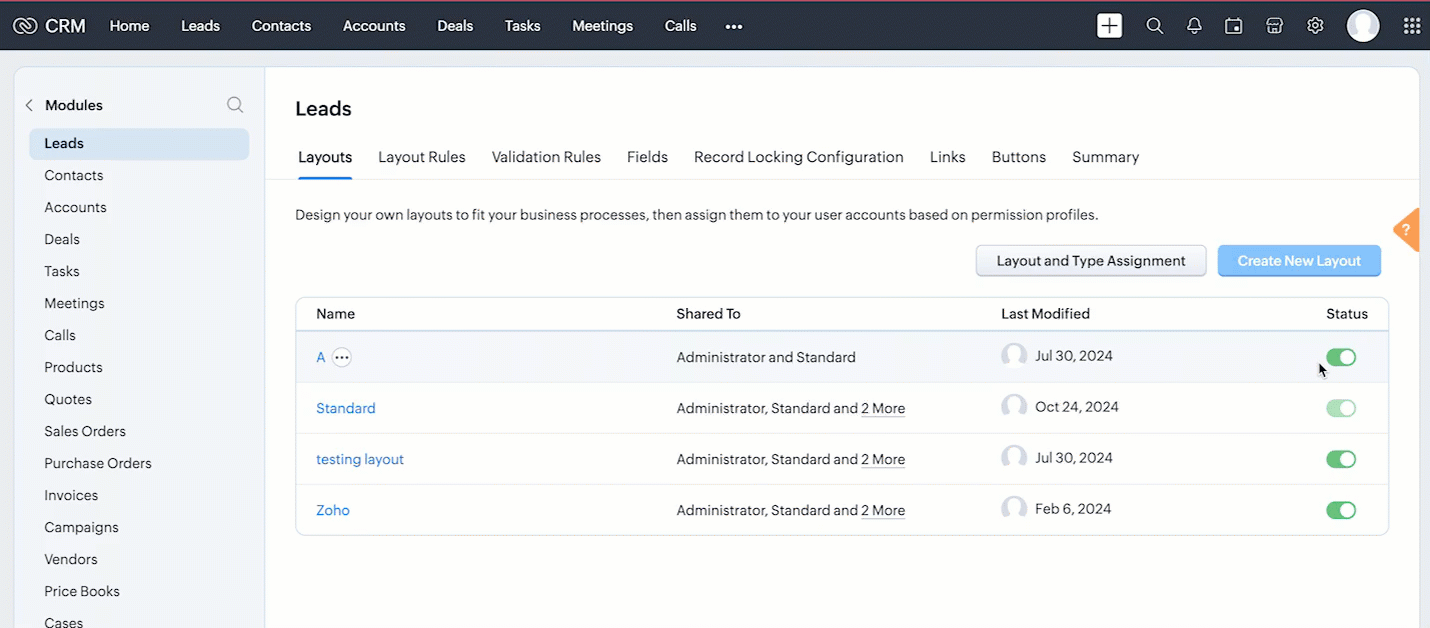1430x628 pixels.
Task: Open the Setup gear icon
Action: (x=1315, y=26)
